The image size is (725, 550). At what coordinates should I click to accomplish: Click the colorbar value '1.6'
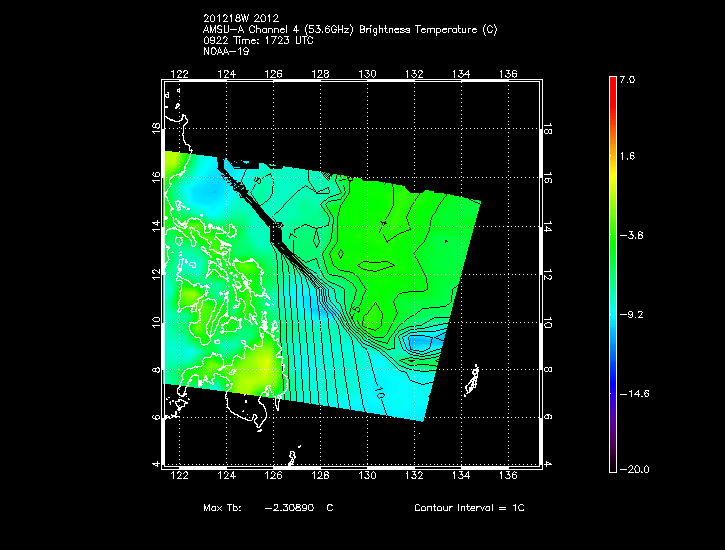[x=627, y=156]
